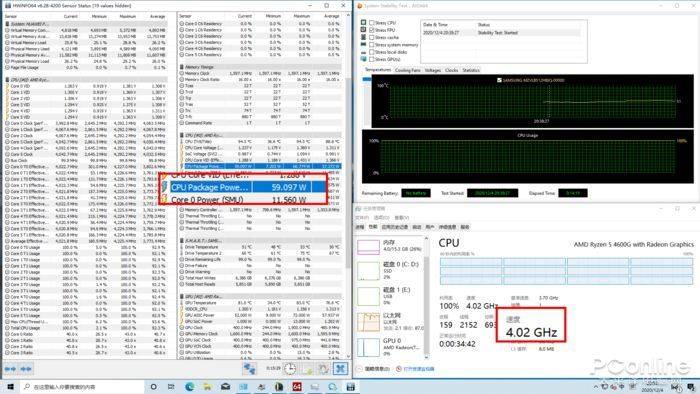The image size is (700, 394).
Task: Click the Task Manager sidebar scrollbar down arrow
Action: (426, 357)
